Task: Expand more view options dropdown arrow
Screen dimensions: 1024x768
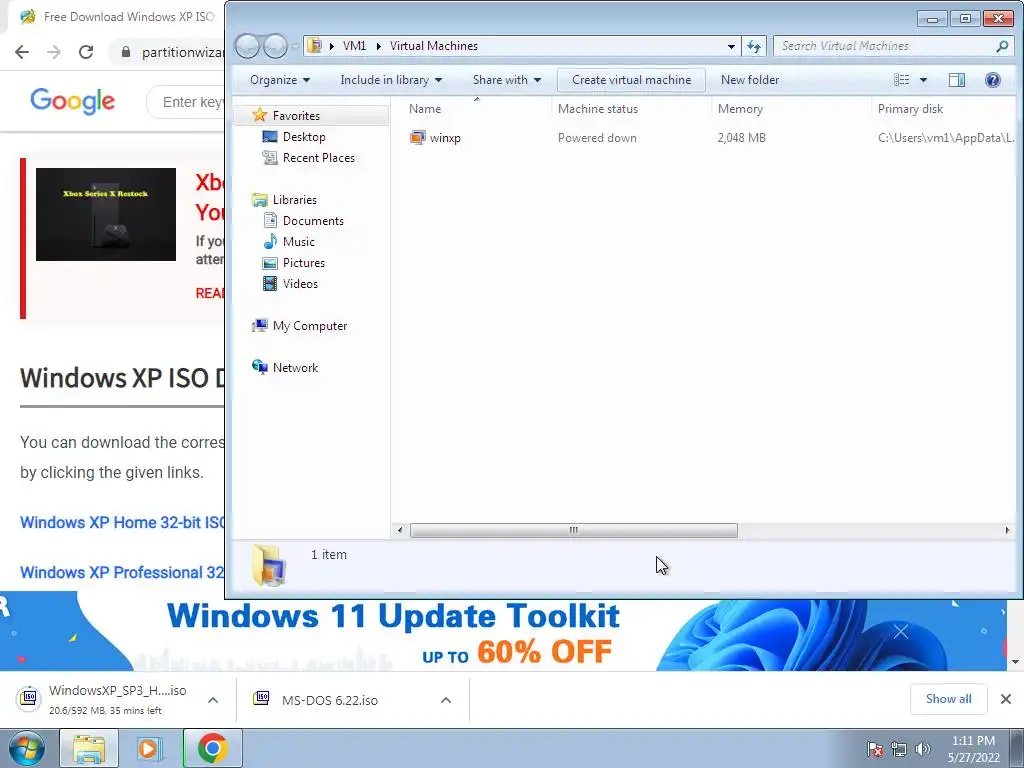Action: point(923,80)
